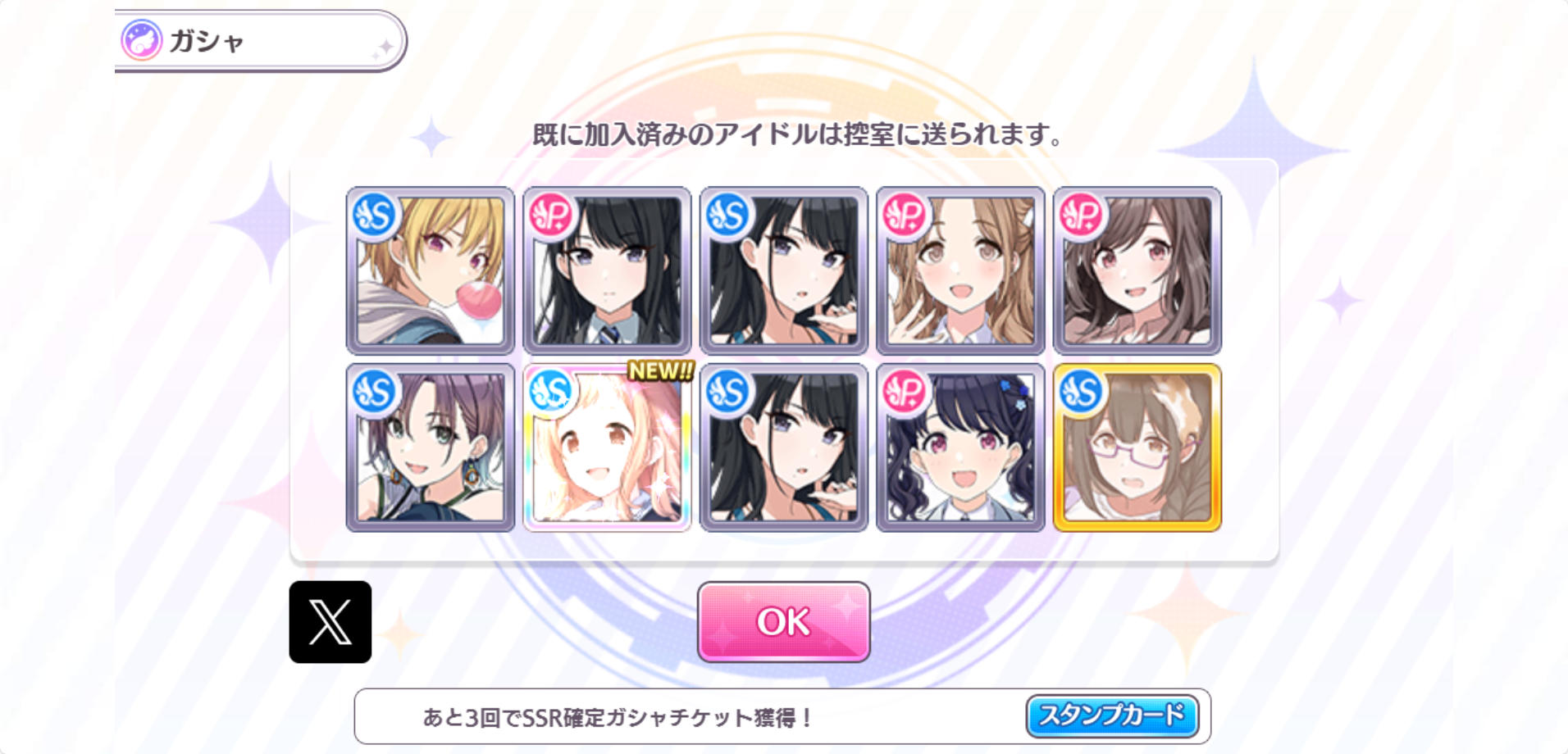Select the blonde idol blowing bubblegum
The width and height of the screenshot is (1568, 754).
pyautogui.click(x=431, y=270)
